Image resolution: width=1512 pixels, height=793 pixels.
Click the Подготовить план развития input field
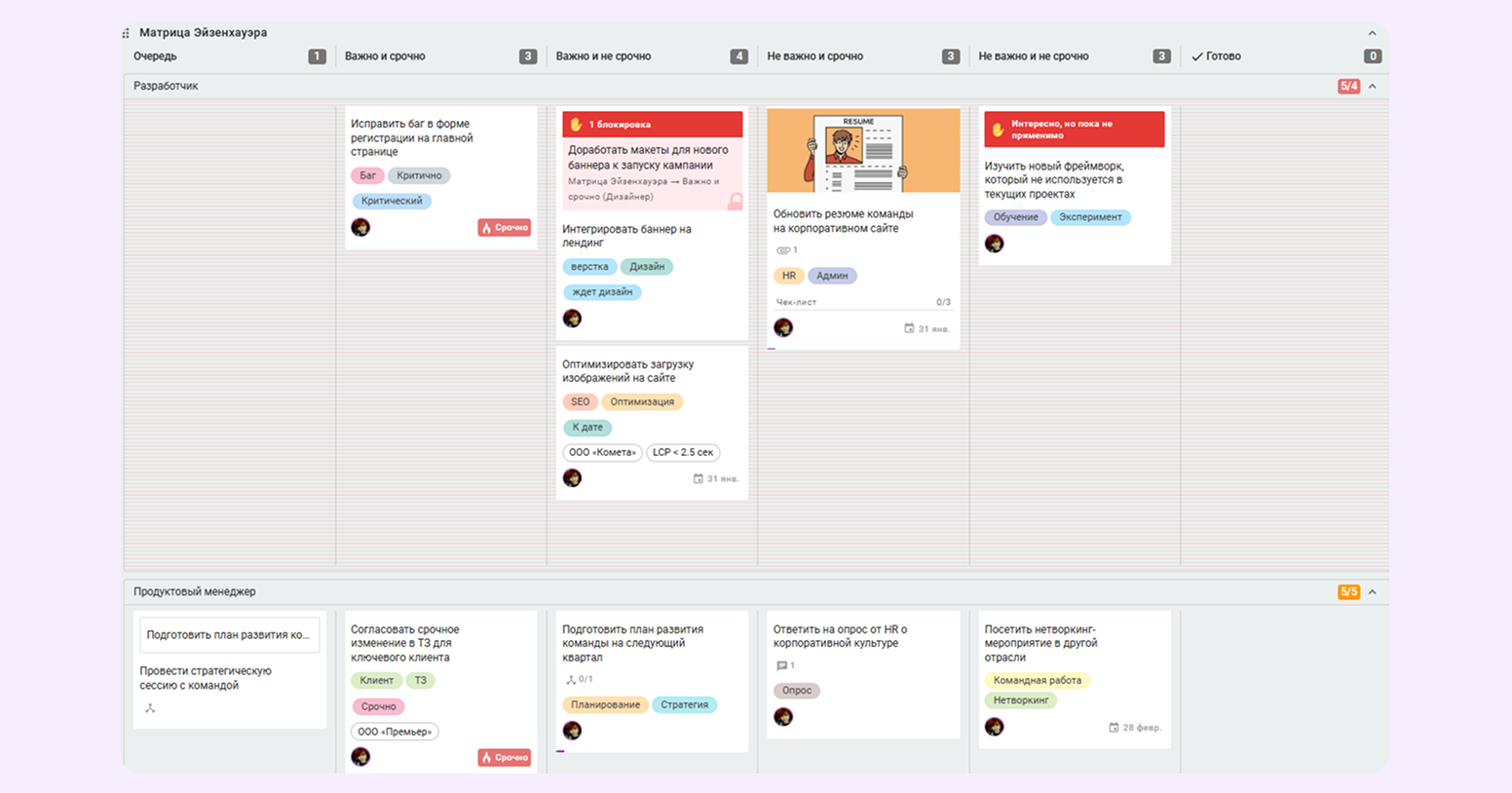click(229, 635)
